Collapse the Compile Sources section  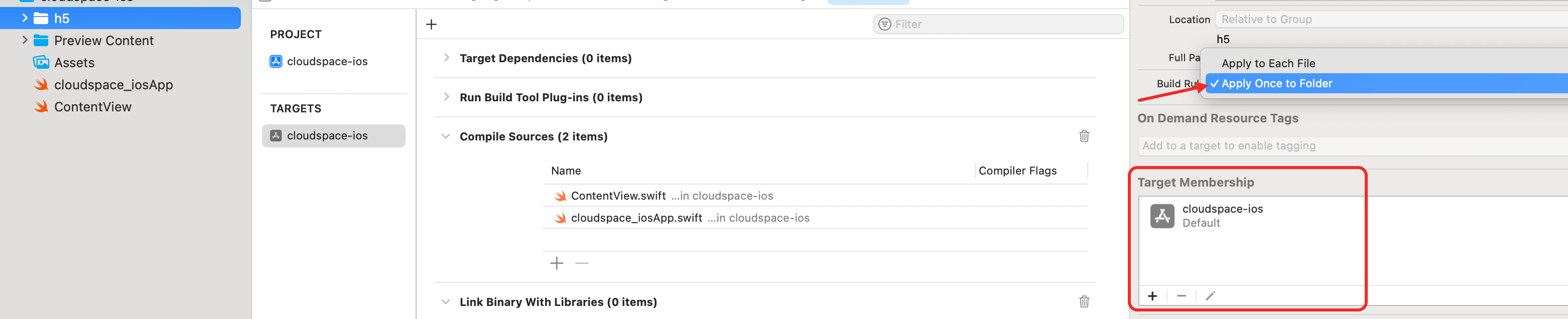coord(446,136)
